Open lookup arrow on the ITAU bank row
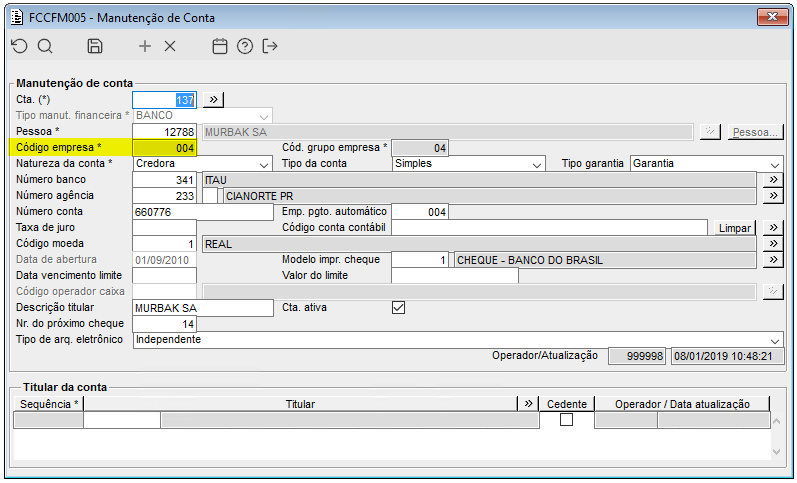The height and width of the screenshot is (483, 797). pos(773,179)
